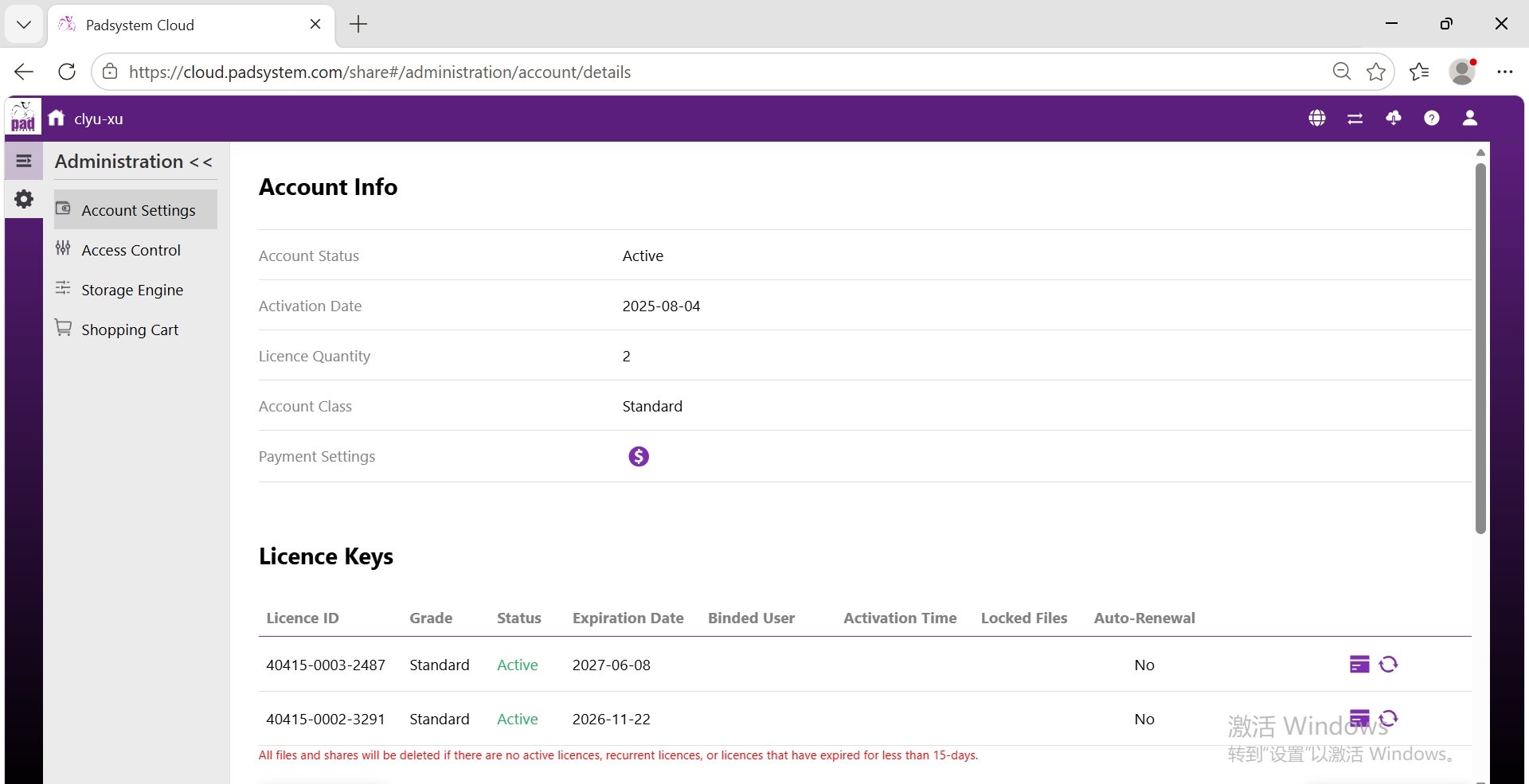1529x784 pixels.
Task: Click Active status of licence 40415-0003-2487
Action: (x=518, y=665)
